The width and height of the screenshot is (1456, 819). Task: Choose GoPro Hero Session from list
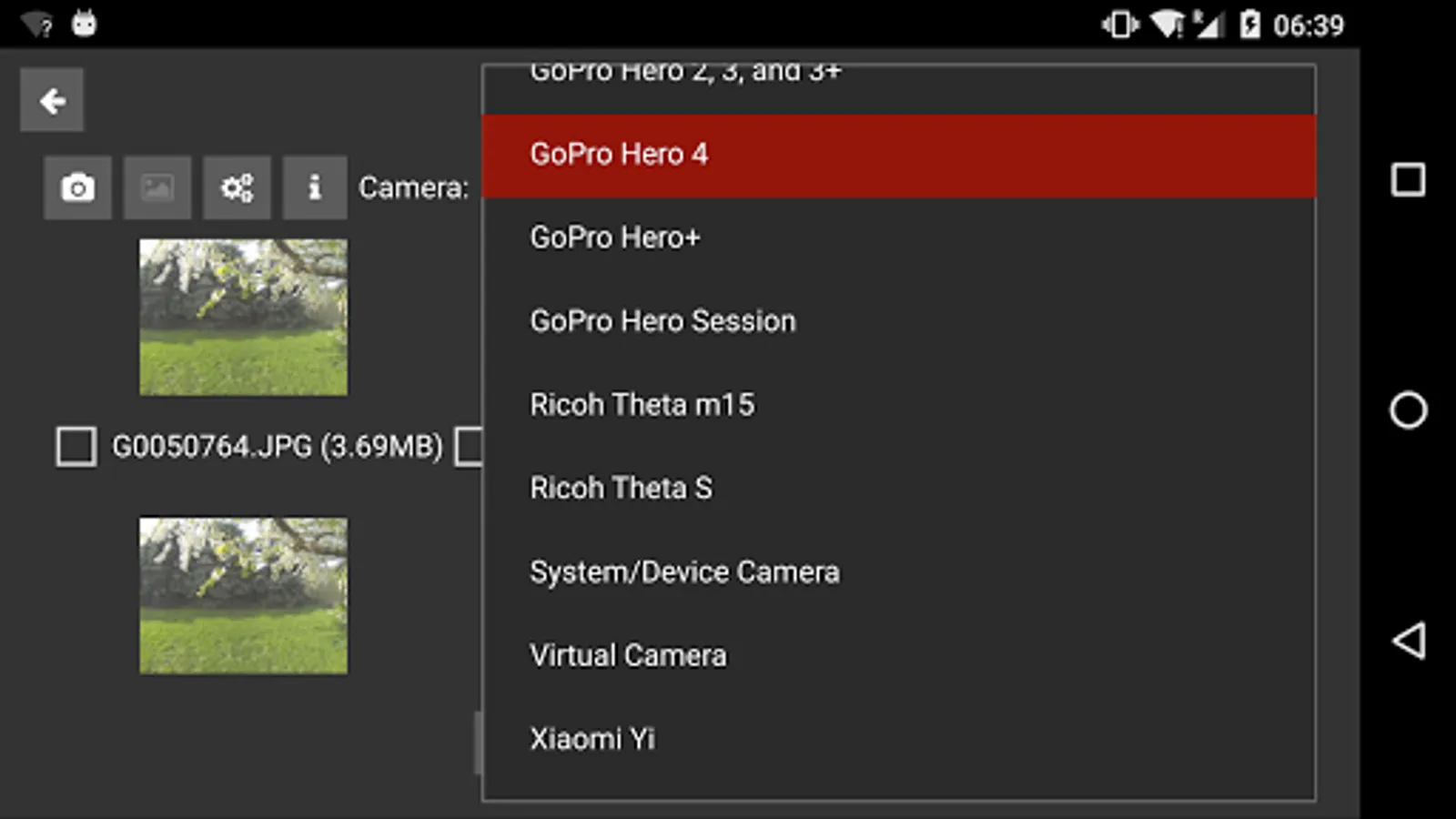pos(899,321)
